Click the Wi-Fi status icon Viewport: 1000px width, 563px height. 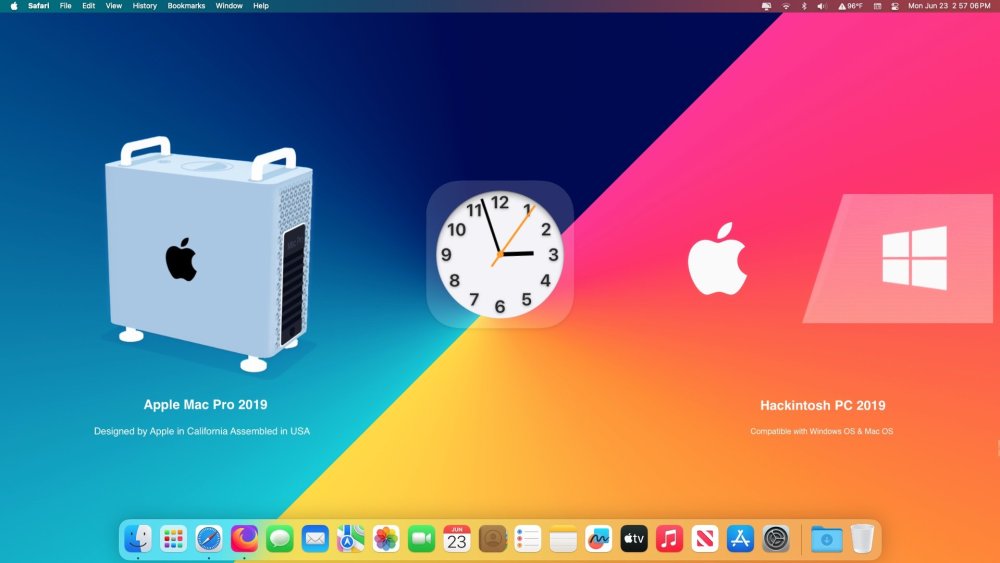786,6
